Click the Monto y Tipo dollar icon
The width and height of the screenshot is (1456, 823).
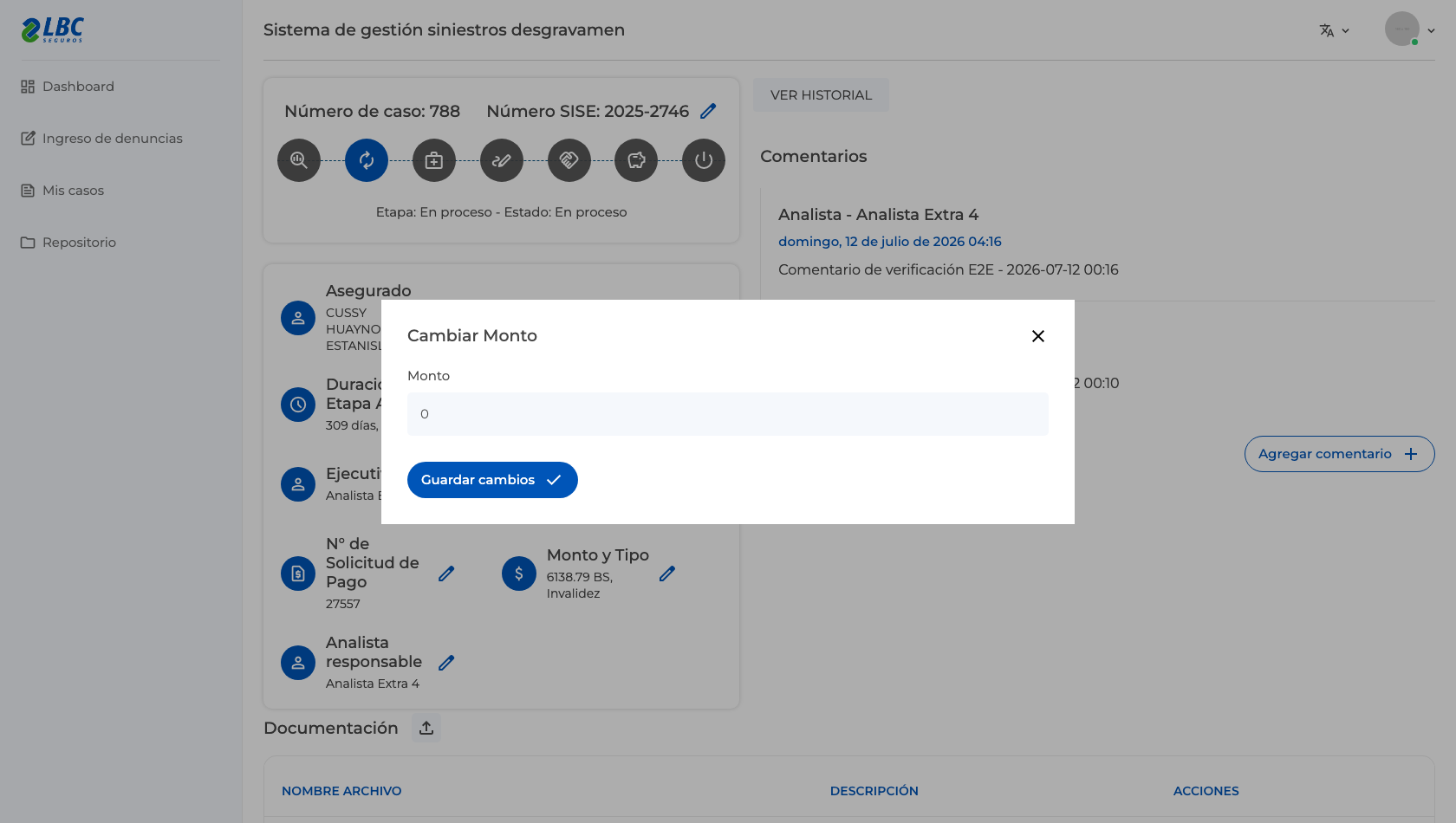click(519, 574)
